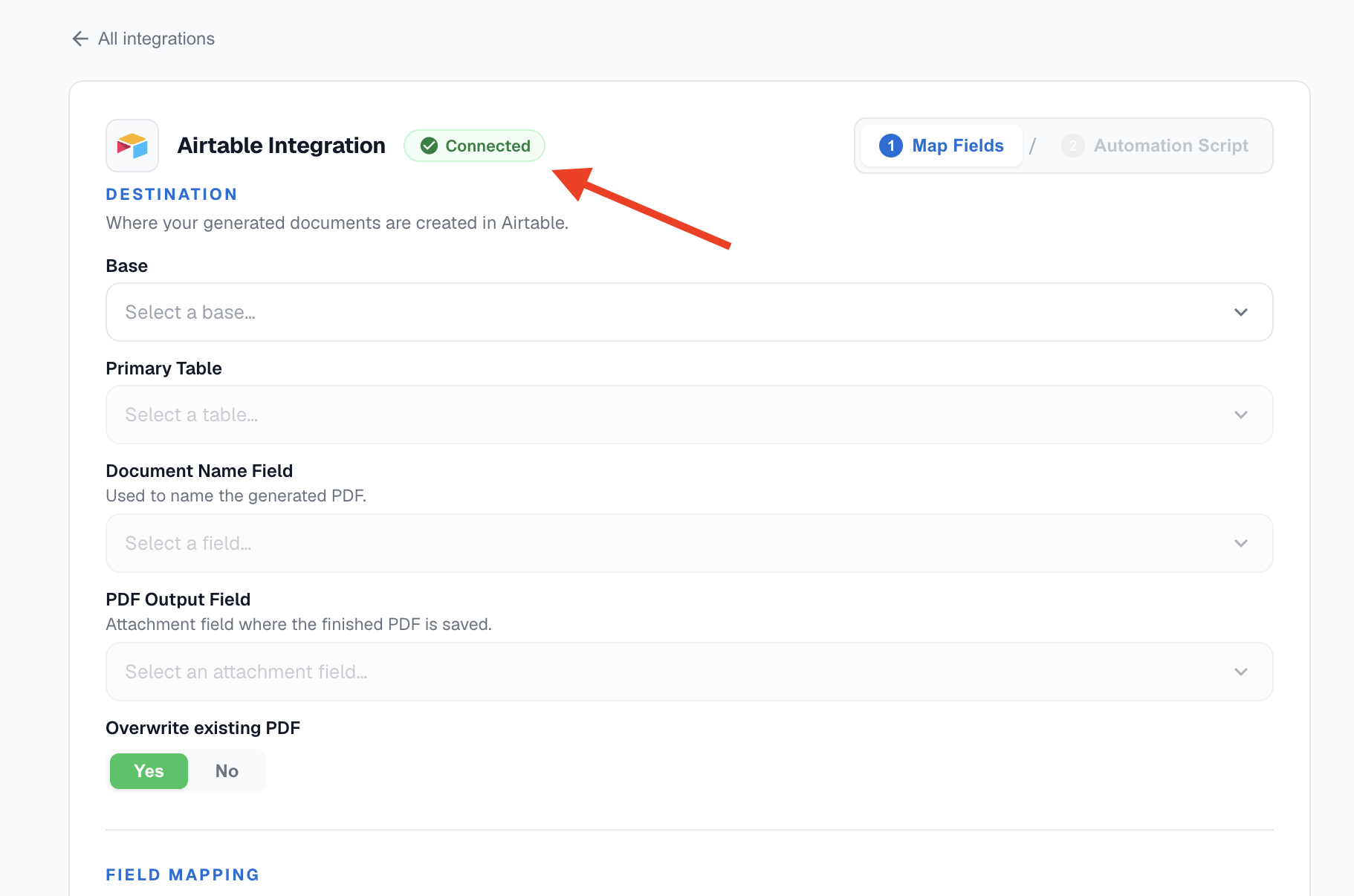Set Overwrite existing PDF to No
This screenshot has width=1354, height=896.
[x=227, y=771]
